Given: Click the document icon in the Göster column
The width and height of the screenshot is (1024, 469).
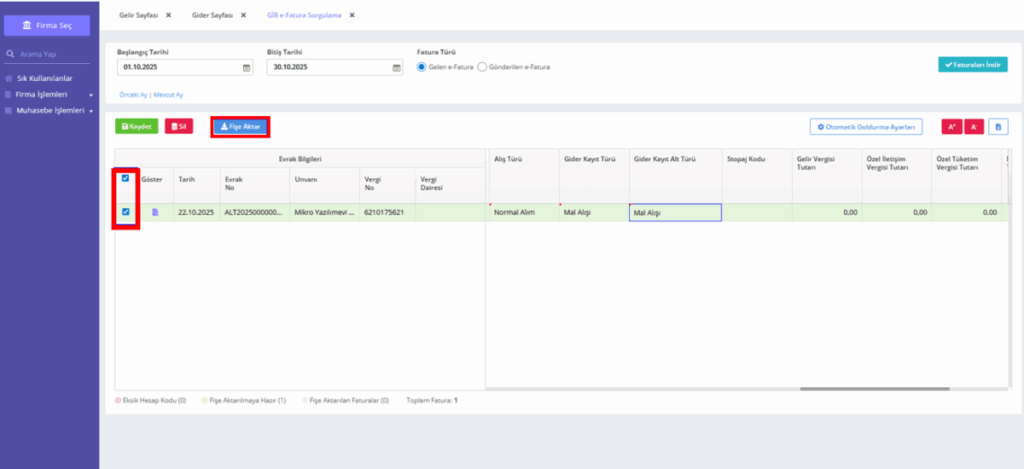Looking at the screenshot, I should 155,212.
